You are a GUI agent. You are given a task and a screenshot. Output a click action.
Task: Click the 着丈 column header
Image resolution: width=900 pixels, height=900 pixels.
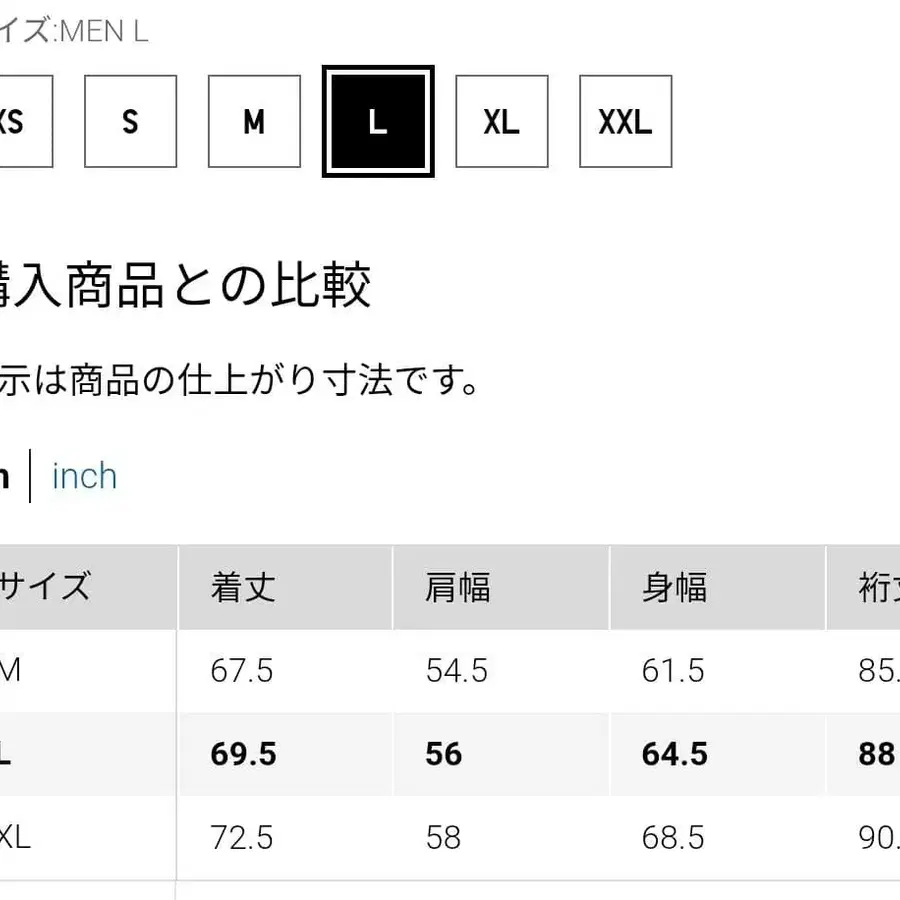[x=242, y=588]
